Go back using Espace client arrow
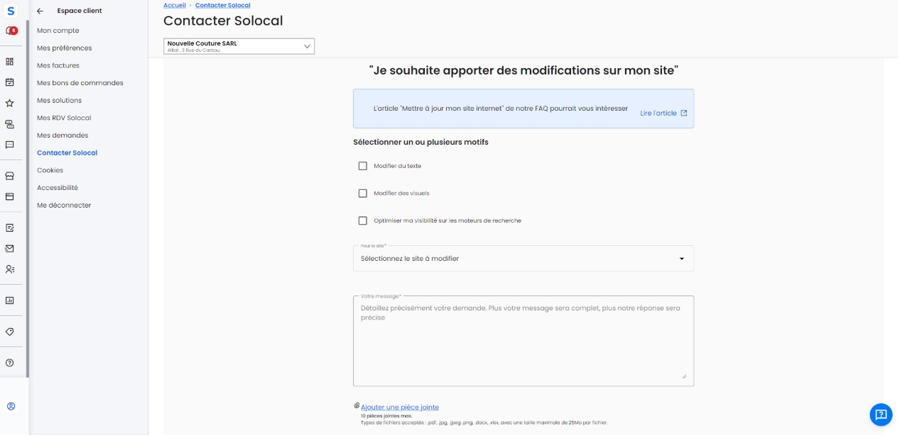The image size is (898, 437). click(x=40, y=11)
